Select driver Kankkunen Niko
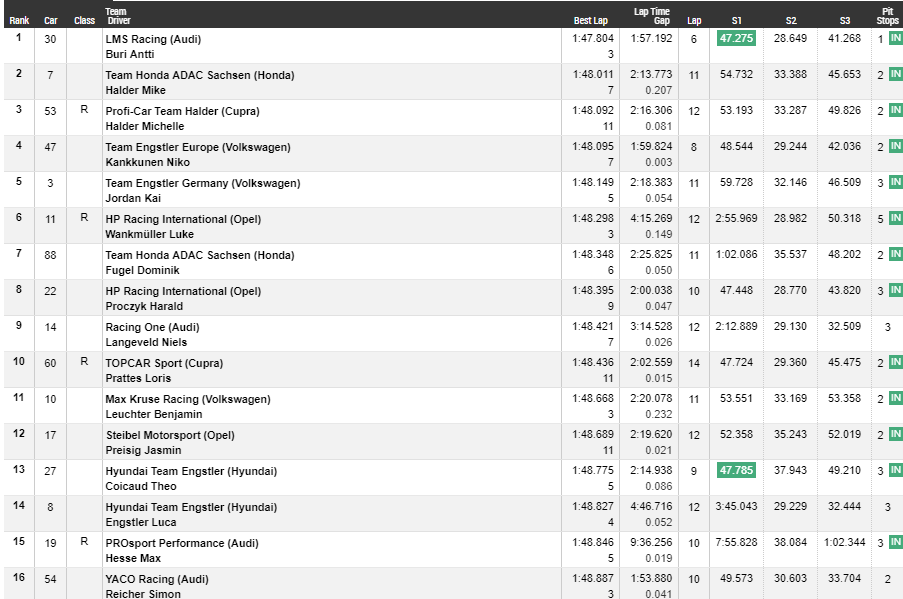This screenshot has width=903, height=599. click(147, 162)
